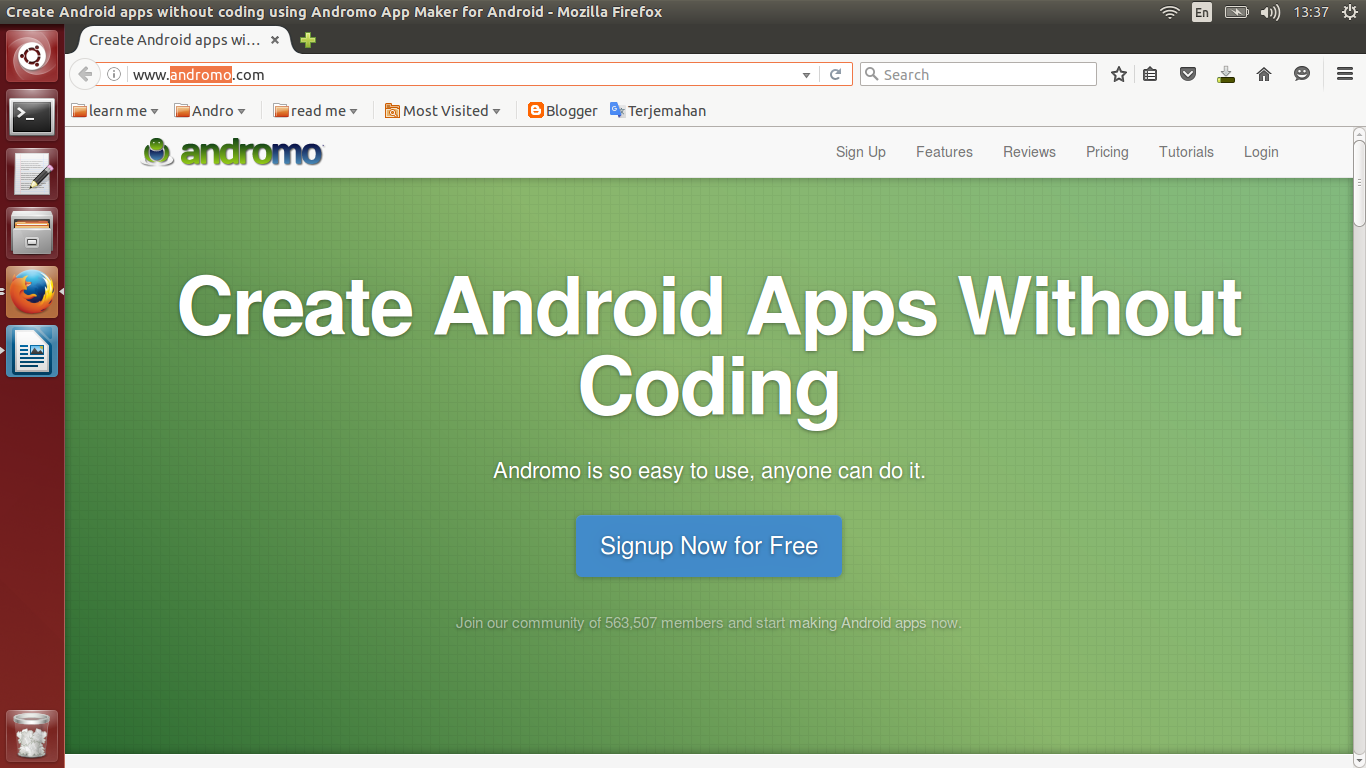Click the Firefox back arrow button
Image resolution: width=1366 pixels, height=768 pixels.
pyautogui.click(x=85, y=74)
